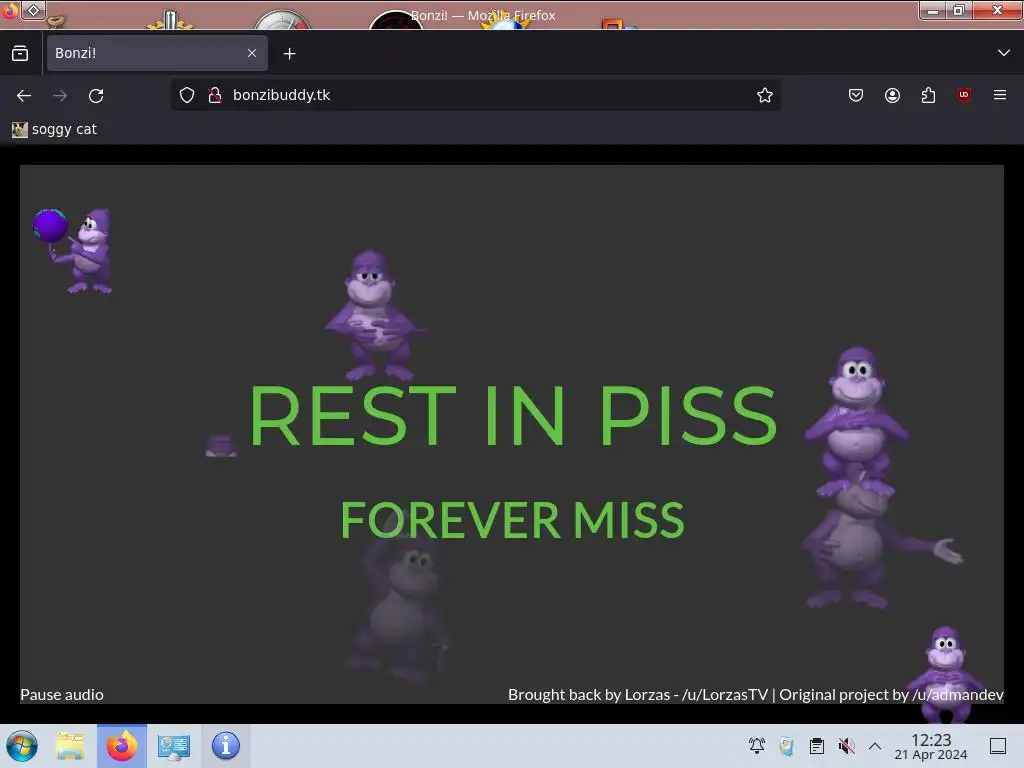Switch to Firefox in taskbar
This screenshot has width=1024, height=768.
[122, 746]
